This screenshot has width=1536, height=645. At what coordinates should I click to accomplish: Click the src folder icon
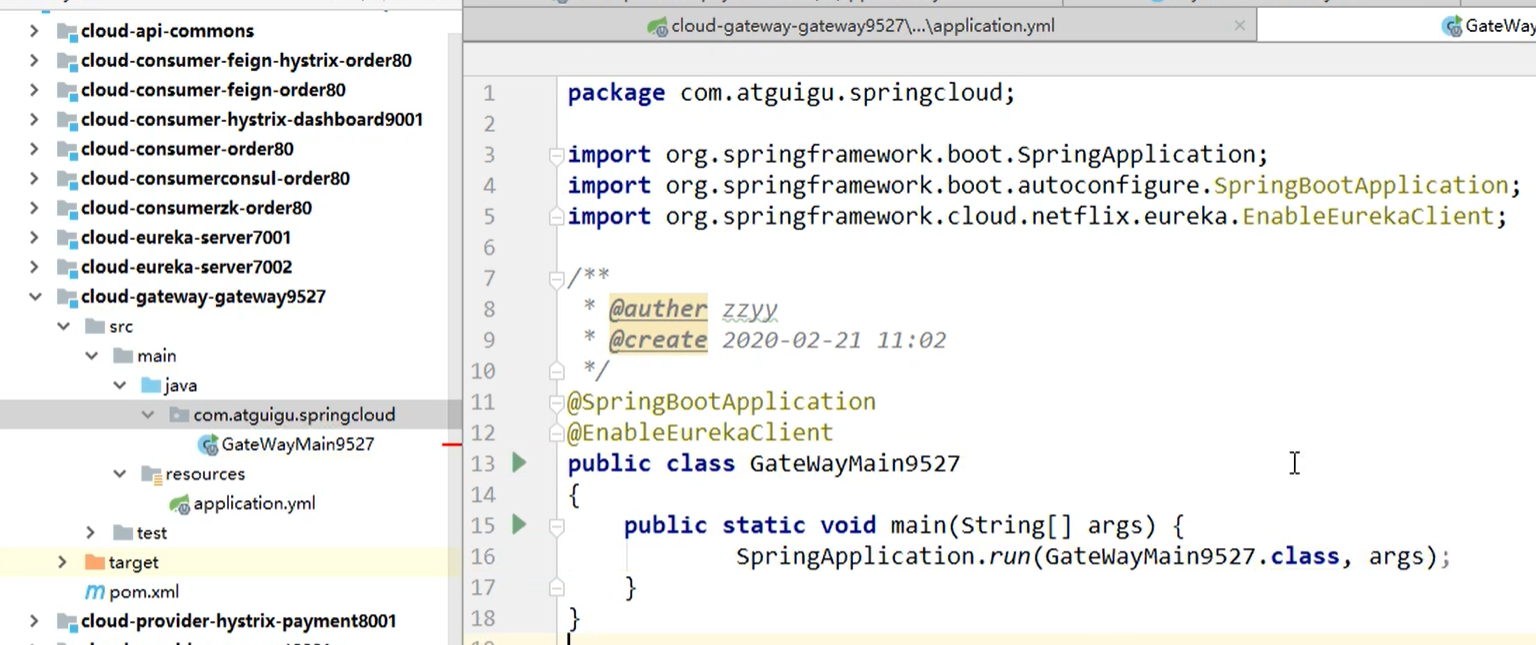(94, 326)
